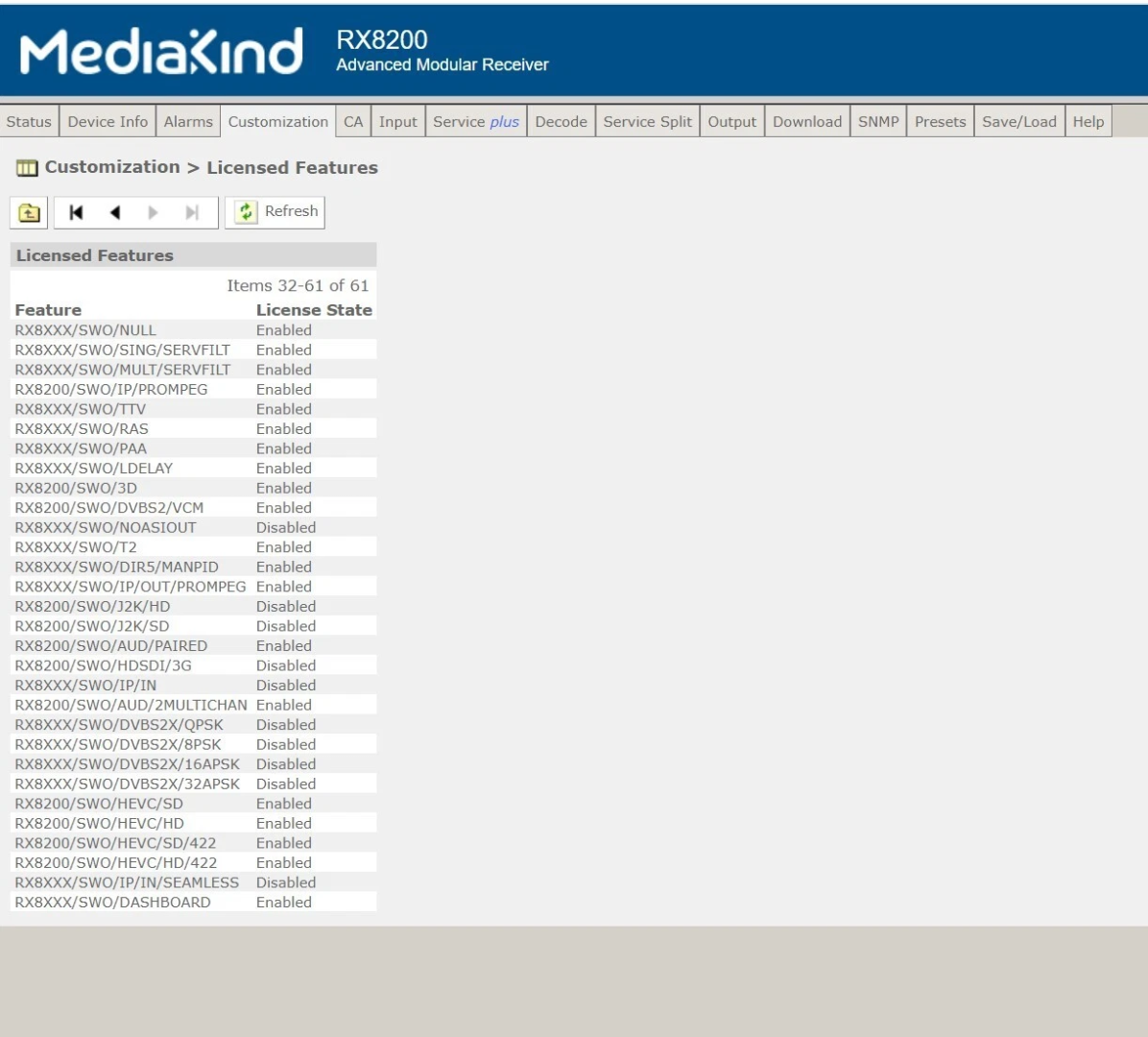Open the Service plus tab
This screenshot has height=1037, width=1148.
(475, 122)
